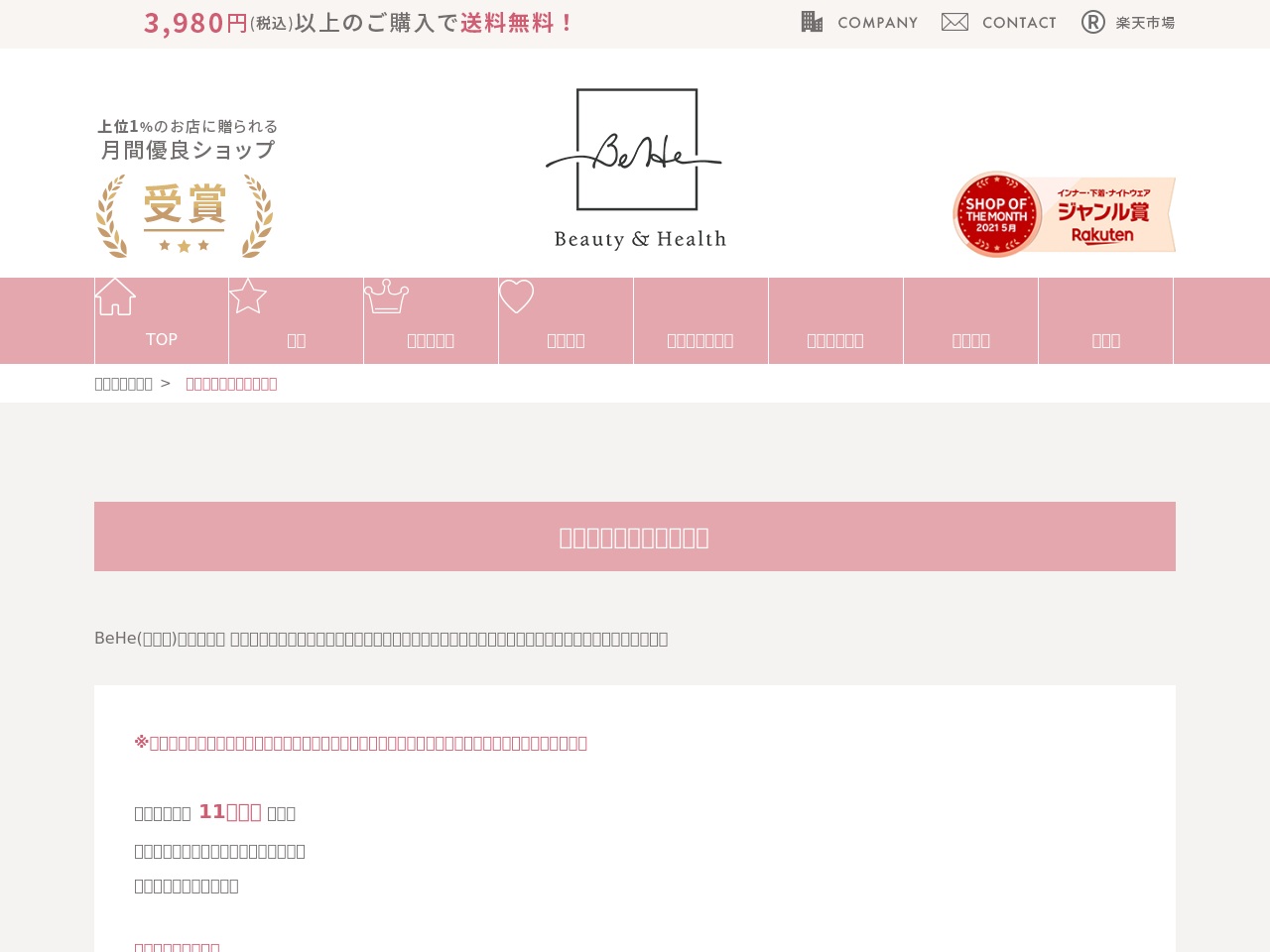Click the 月間優良ショップ text
This screenshot has height=952, width=1270.
coord(188,150)
